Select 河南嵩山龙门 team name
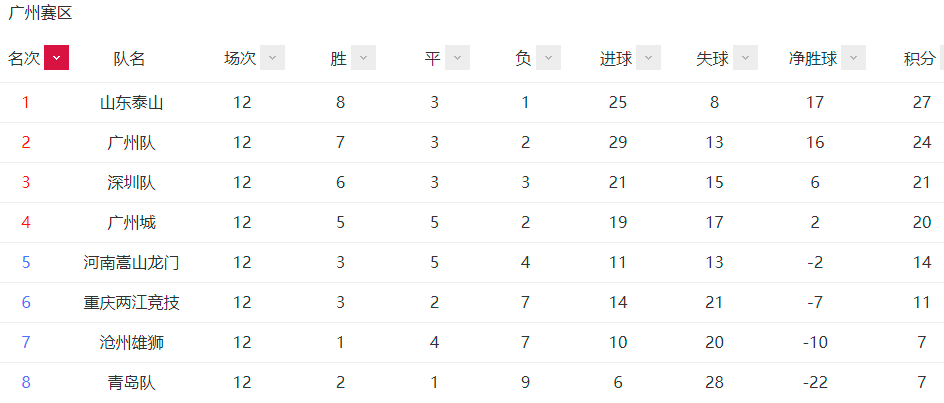 click(x=131, y=263)
